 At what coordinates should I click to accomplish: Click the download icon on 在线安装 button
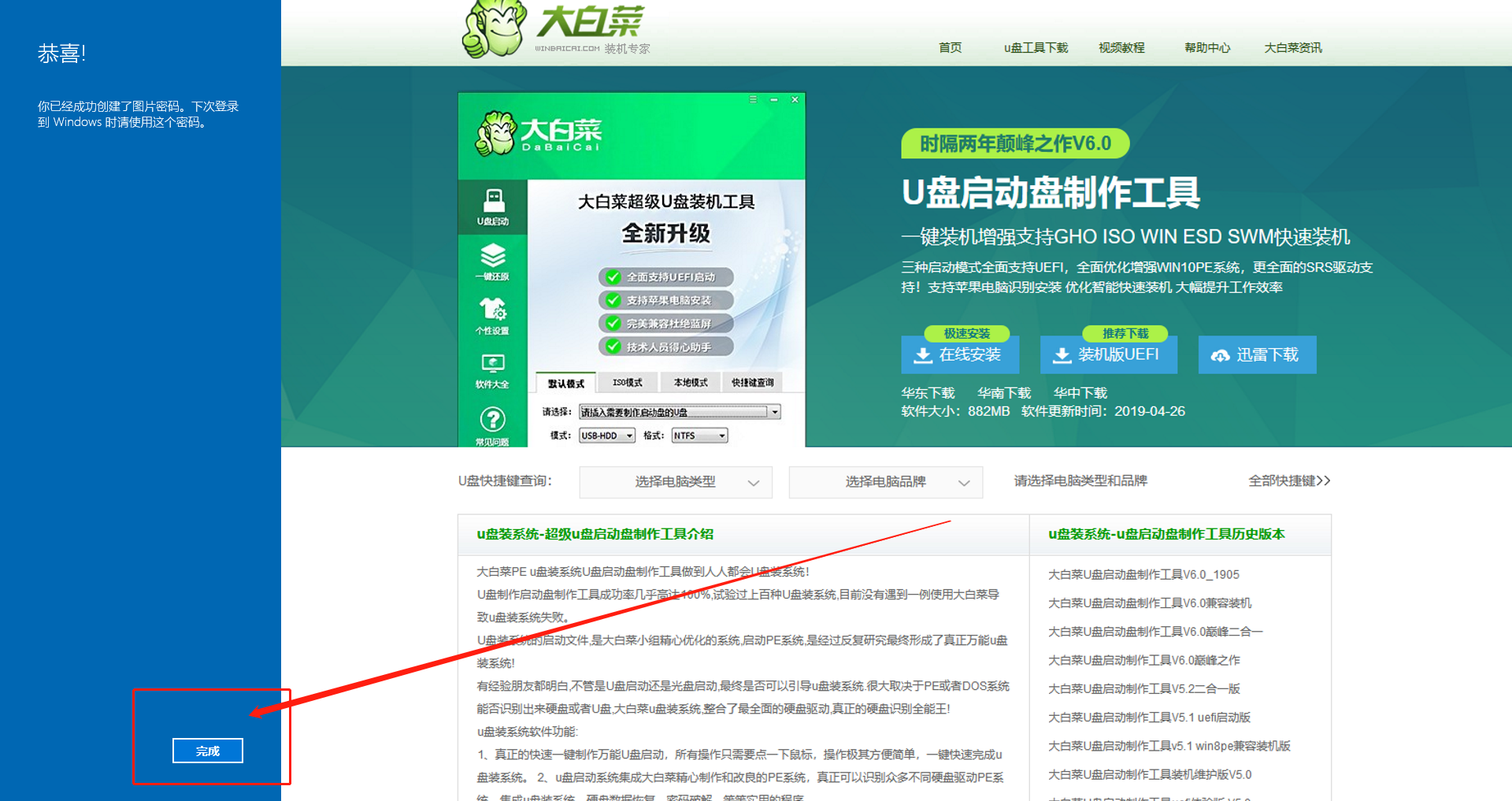click(922, 355)
